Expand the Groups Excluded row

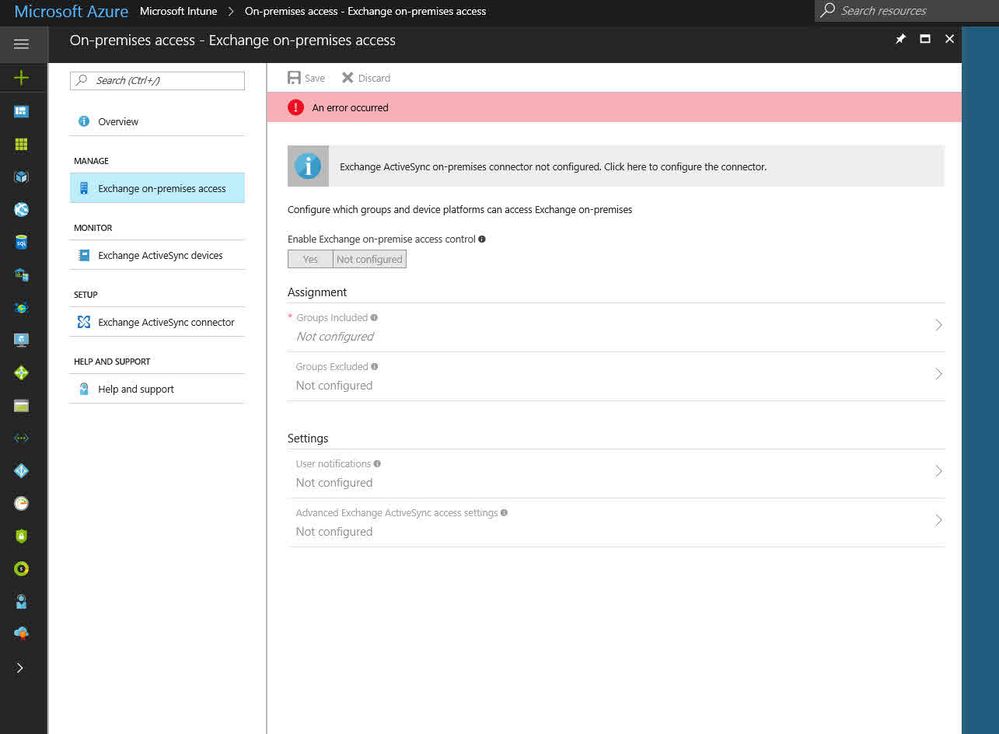(616, 377)
